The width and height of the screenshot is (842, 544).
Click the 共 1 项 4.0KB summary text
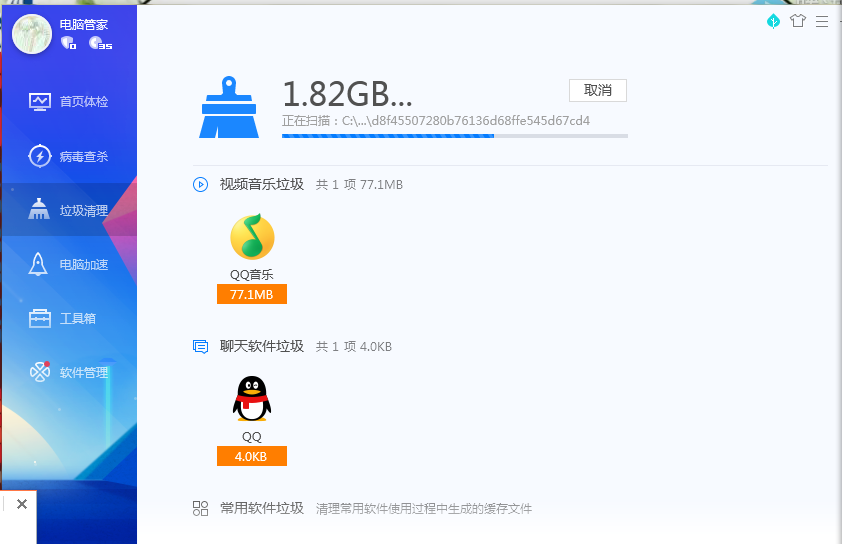click(x=354, y=347)
